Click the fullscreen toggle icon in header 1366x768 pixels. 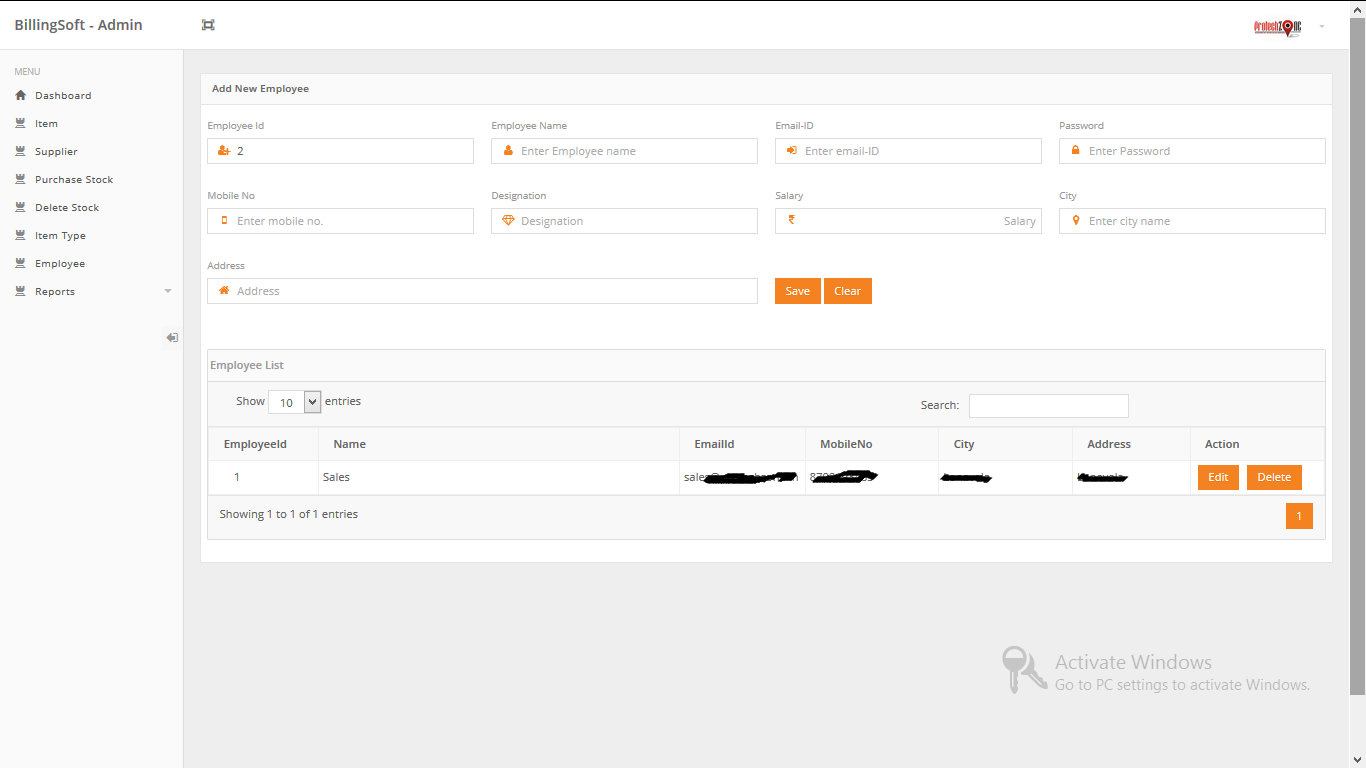tap(208, 25)
